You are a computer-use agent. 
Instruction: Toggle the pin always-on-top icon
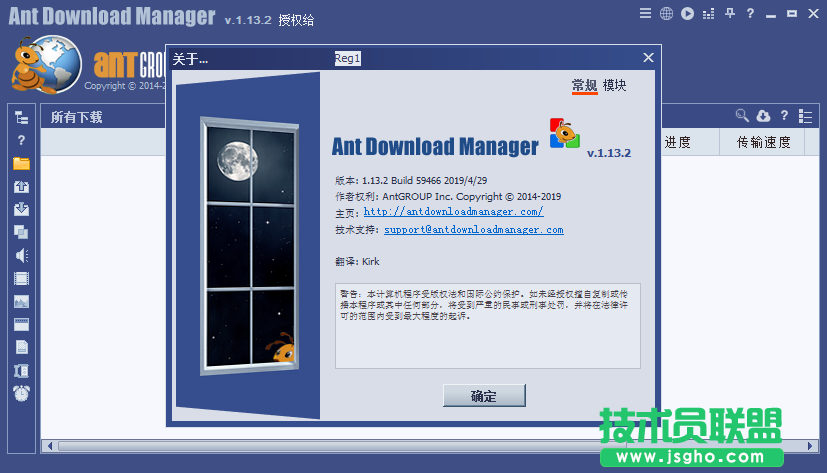click(729, 14)
